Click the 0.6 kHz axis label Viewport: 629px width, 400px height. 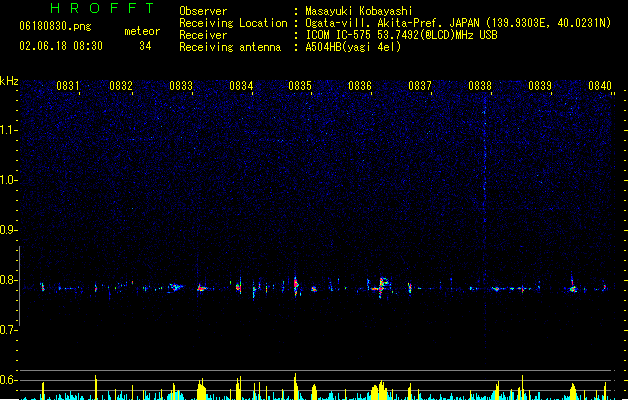coord(8,380)
